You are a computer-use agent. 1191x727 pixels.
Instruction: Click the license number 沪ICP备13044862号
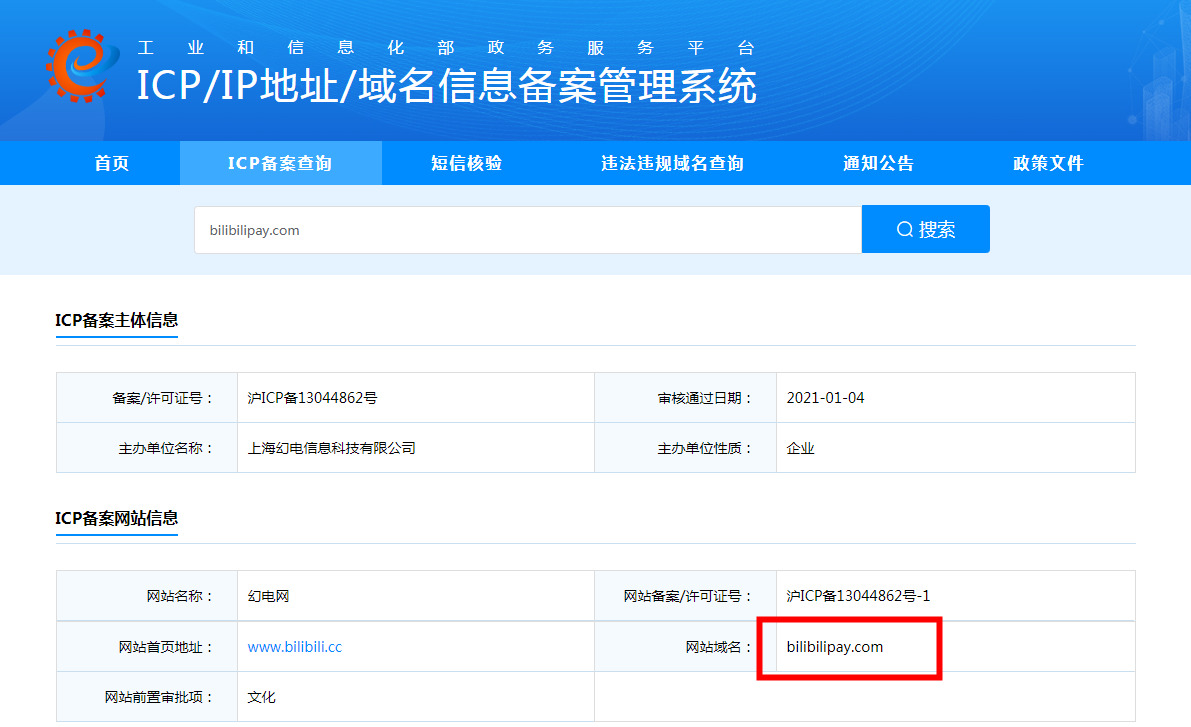(x=312, y=398)
